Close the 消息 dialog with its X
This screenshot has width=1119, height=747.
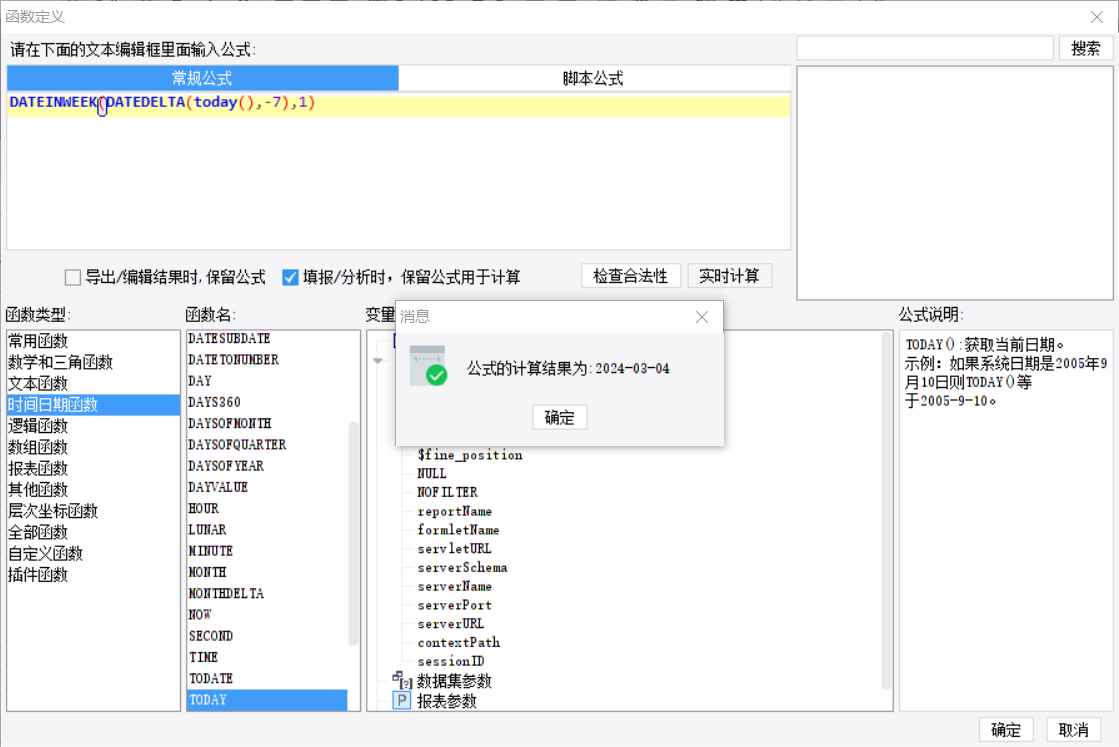(x=702, y=317)
